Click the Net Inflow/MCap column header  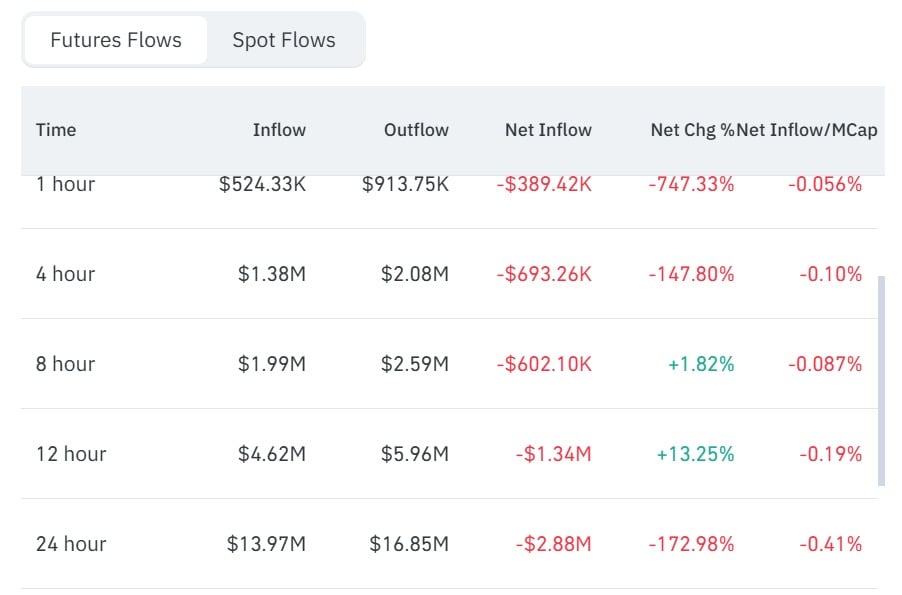pyautogui.click(x=807, y=130)
